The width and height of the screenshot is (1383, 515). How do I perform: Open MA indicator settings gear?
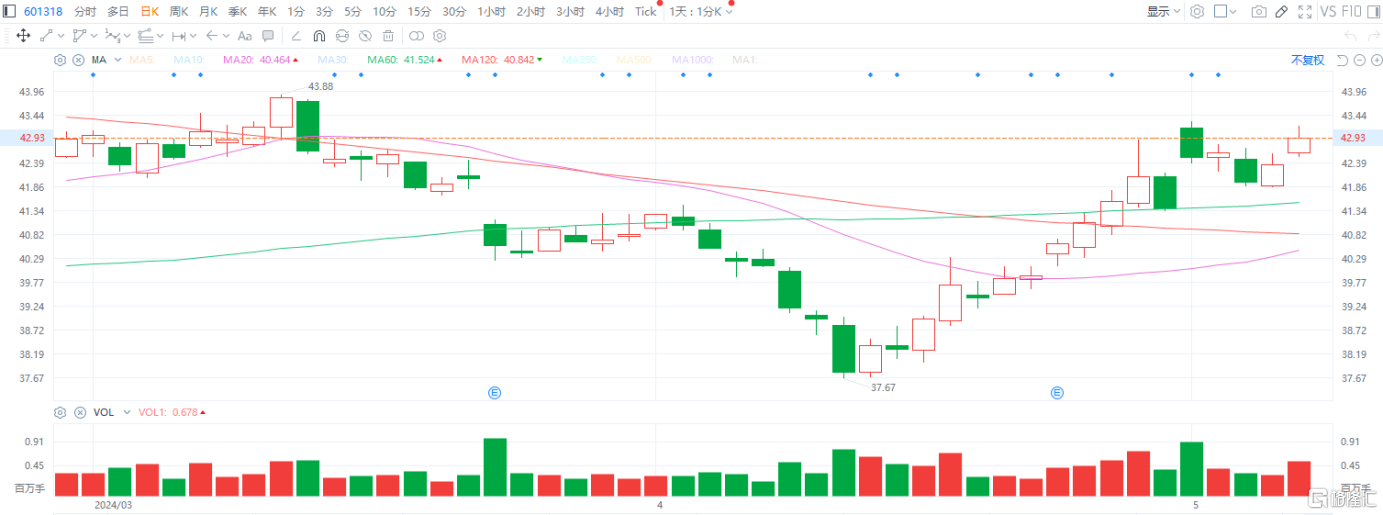click(60, 60)
